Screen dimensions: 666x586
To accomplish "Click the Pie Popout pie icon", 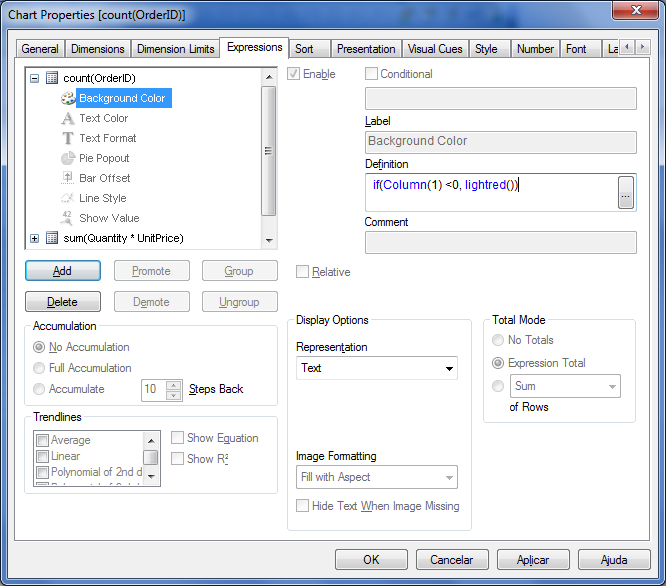I will pyautogui.click(x=68, y=158).
